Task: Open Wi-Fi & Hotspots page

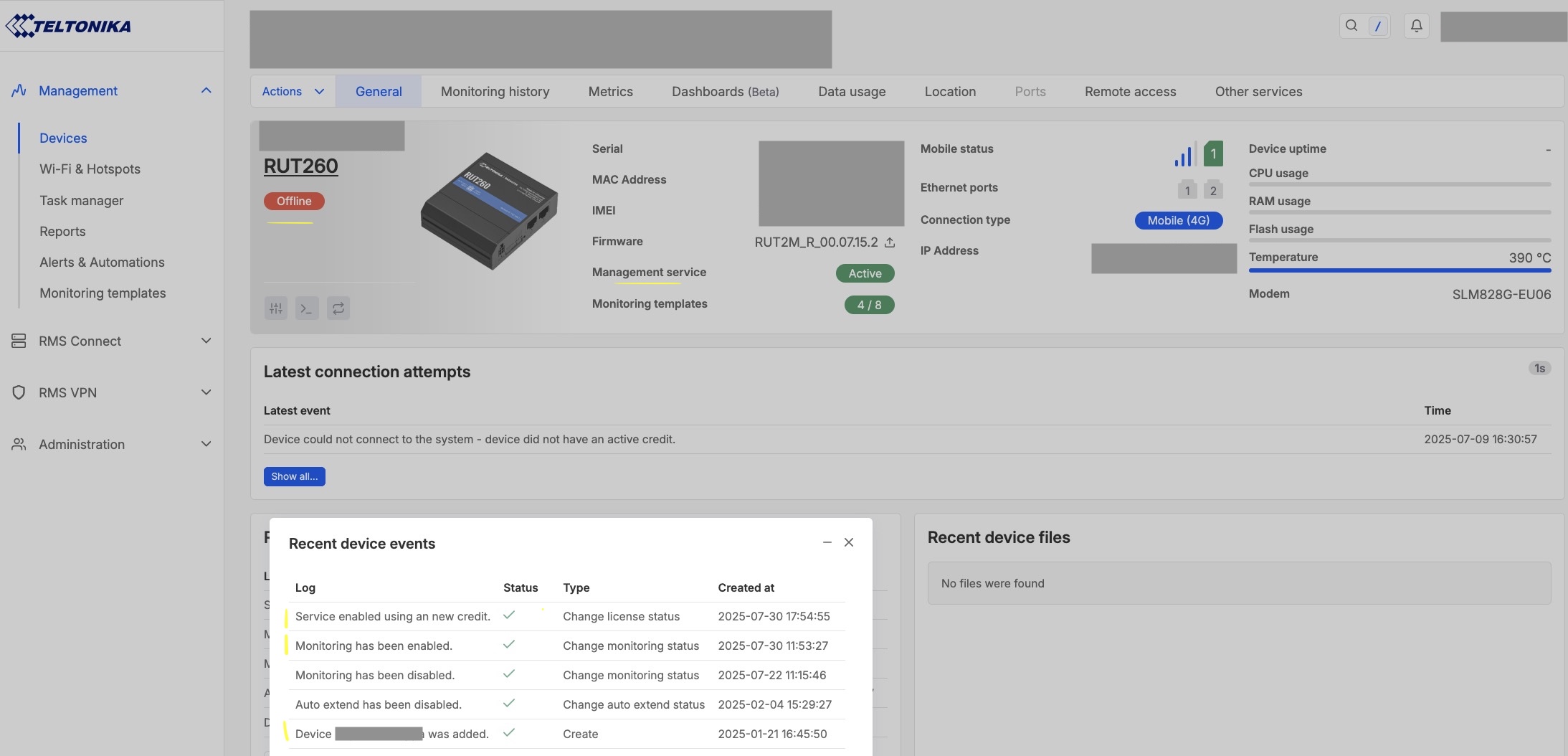Action: (x=90, y=169)
